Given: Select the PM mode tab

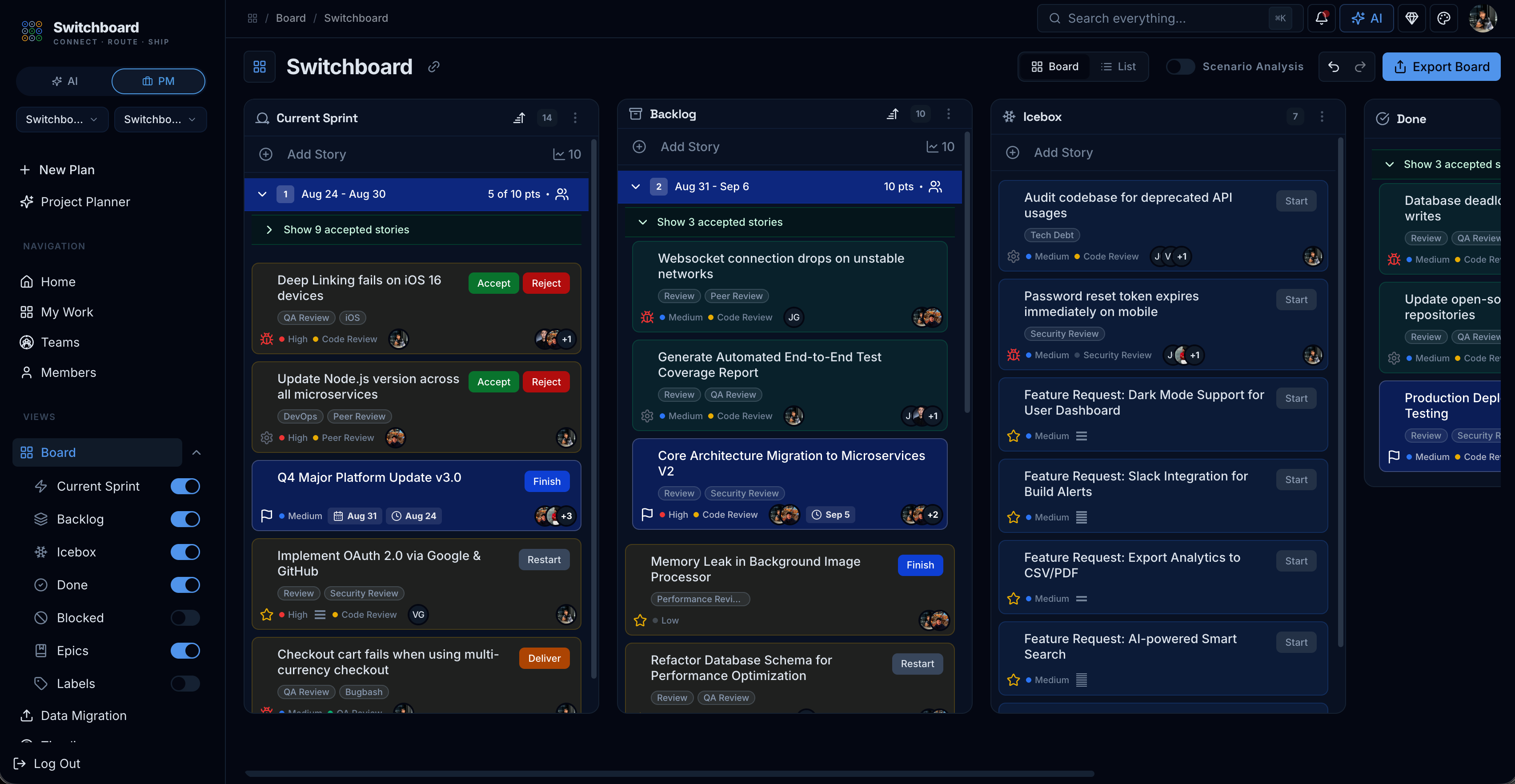Looking at the screenshot, I should tap(158, 81).
